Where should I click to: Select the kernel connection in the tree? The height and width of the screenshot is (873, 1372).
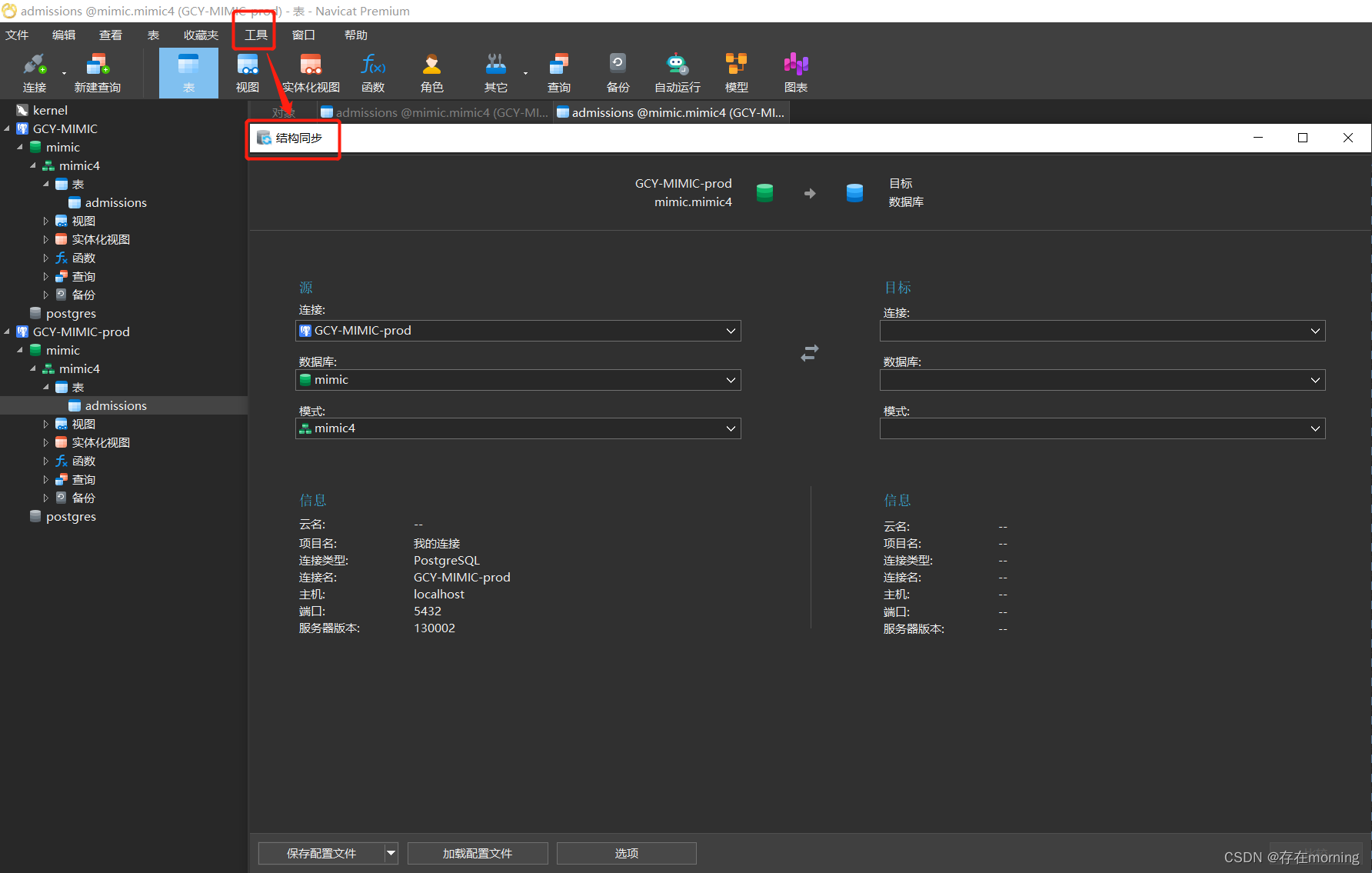point(50,110)
